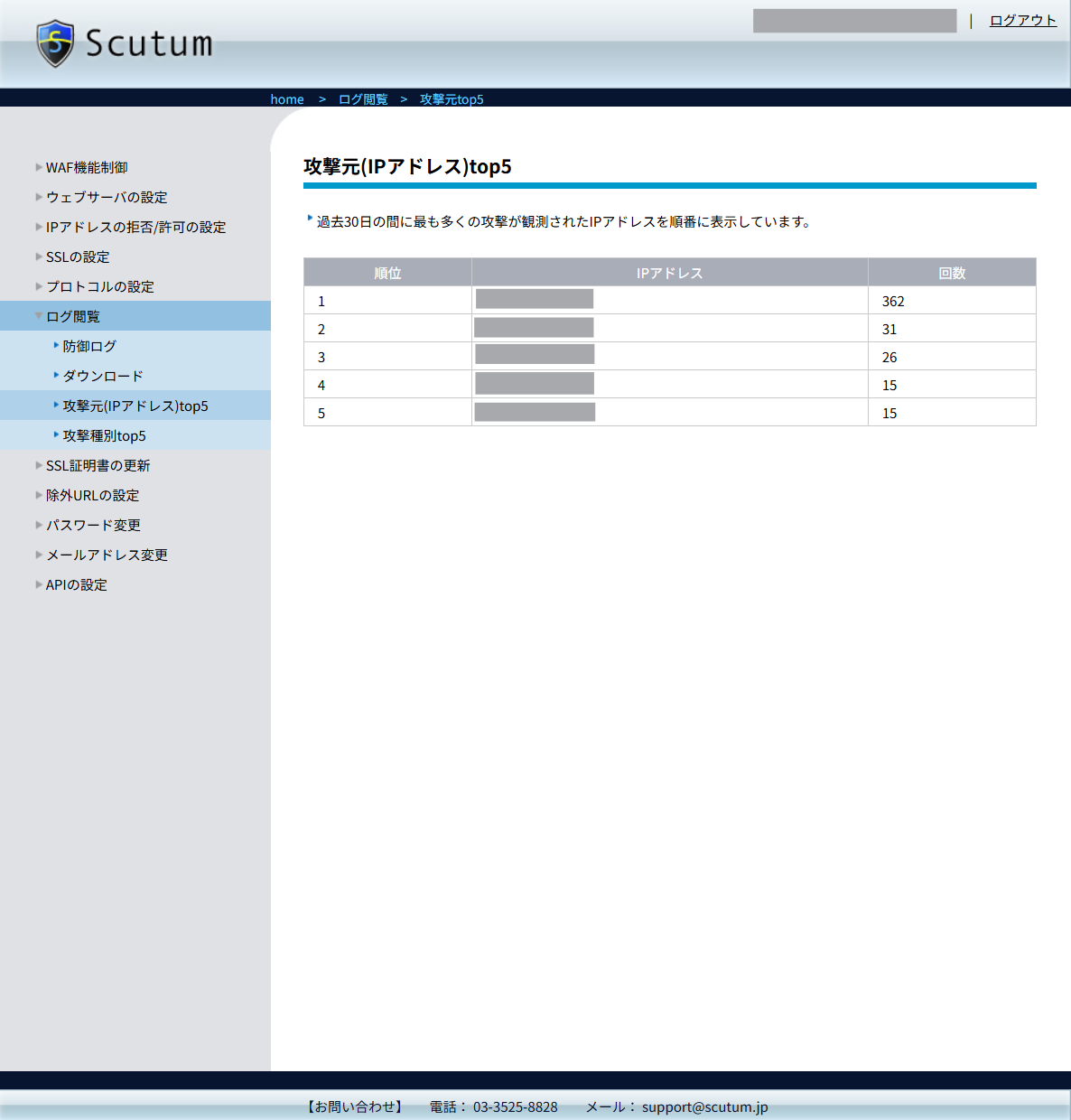
Task: Open 除外URLの設定 menu item
Action: tap(92, 495)
